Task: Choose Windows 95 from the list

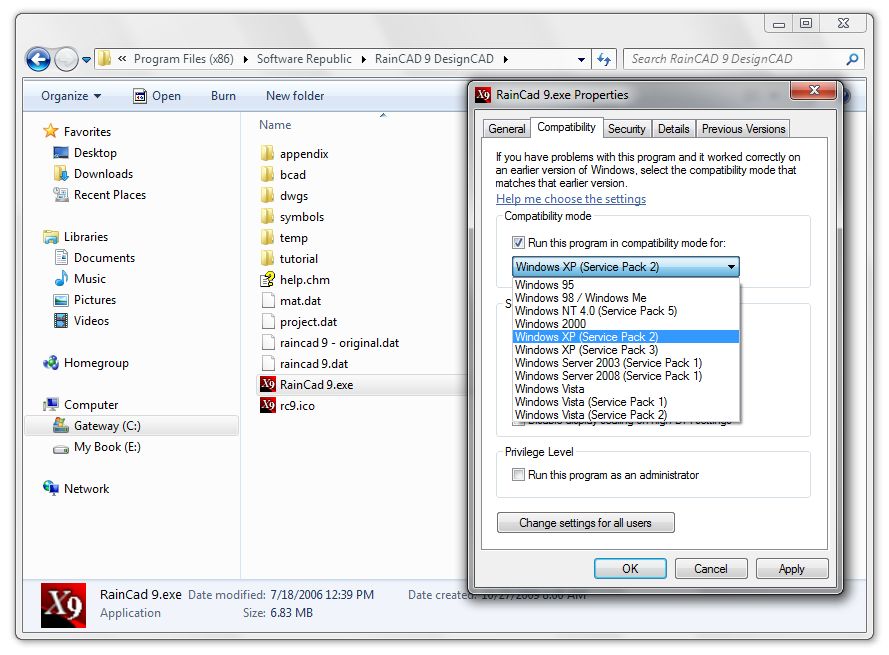Action: tap(626, 285)
